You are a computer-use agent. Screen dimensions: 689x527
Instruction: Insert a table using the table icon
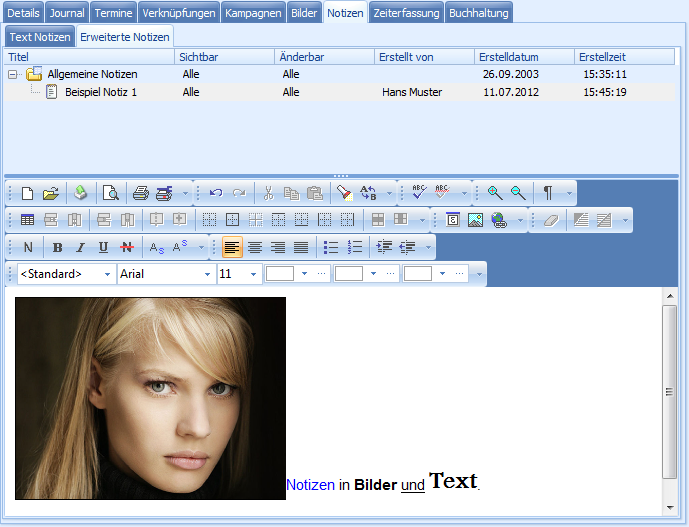tap(28, 220)
